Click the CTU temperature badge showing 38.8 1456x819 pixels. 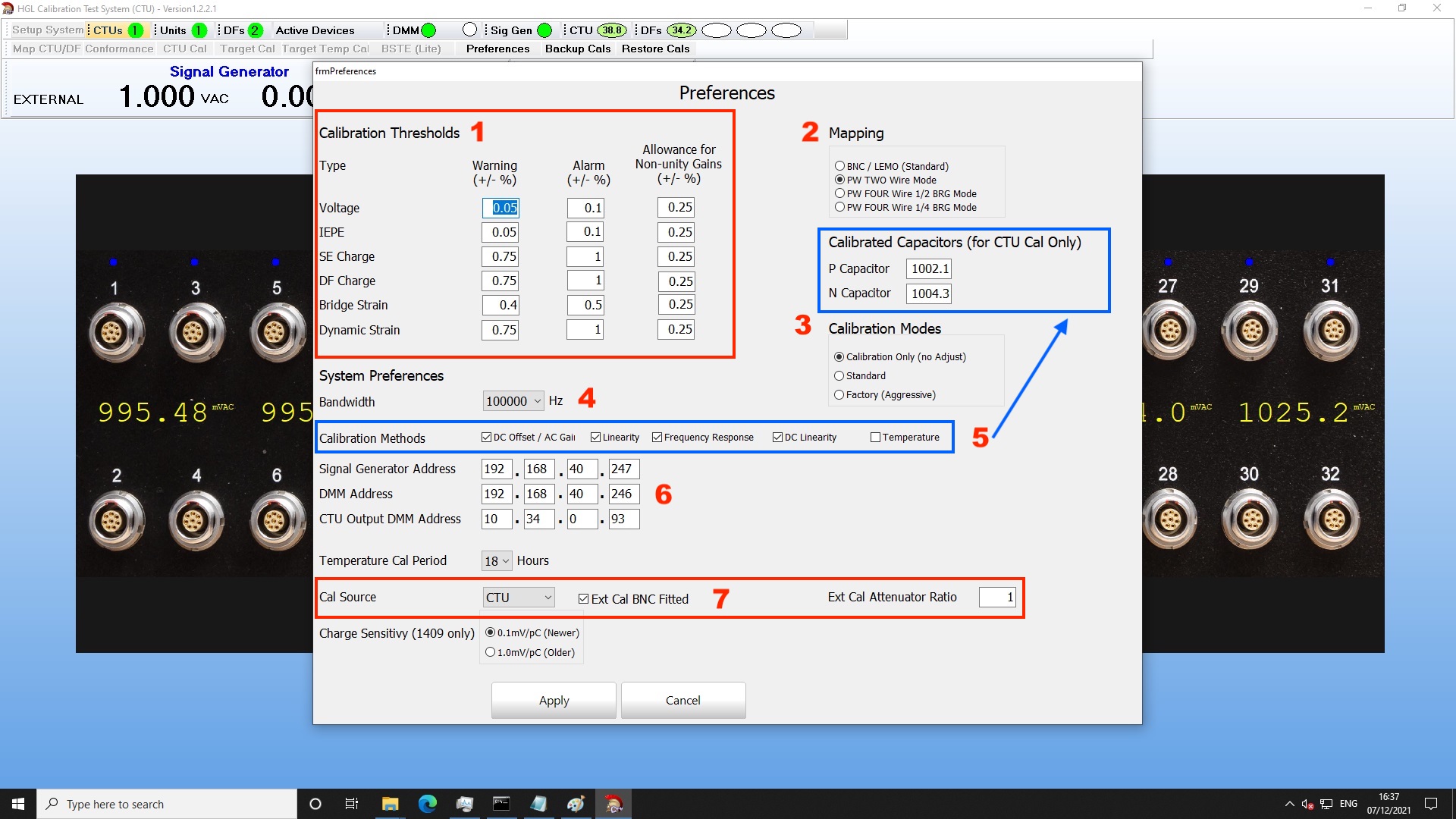coord(613,30)
